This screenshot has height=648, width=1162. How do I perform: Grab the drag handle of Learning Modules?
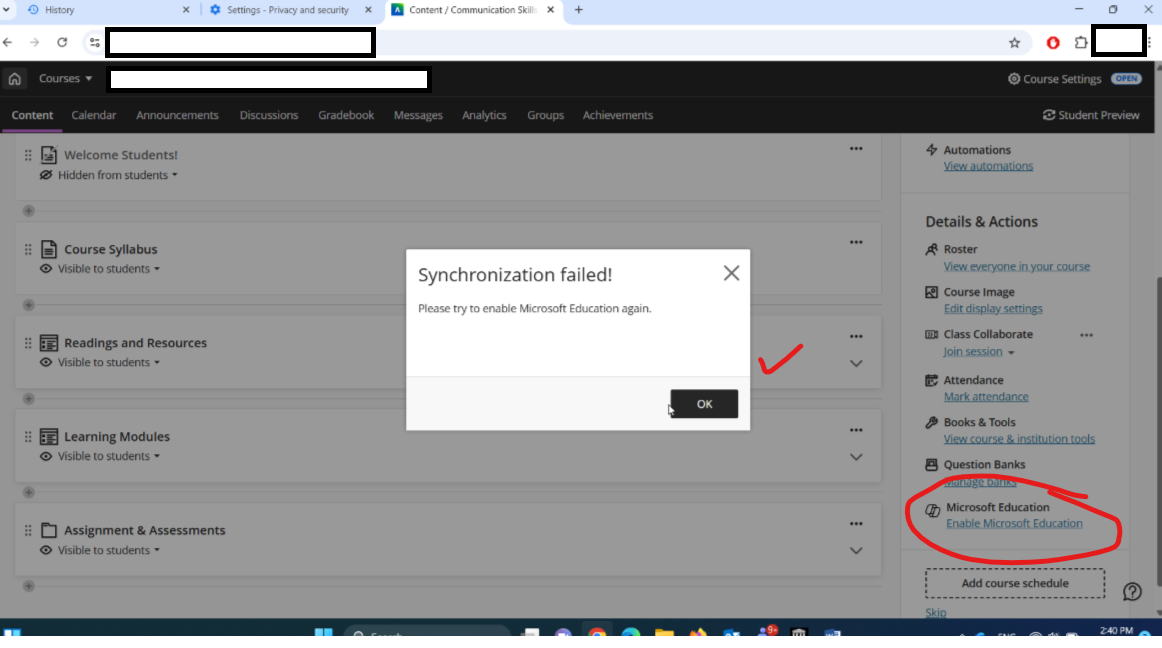[28, 437]
